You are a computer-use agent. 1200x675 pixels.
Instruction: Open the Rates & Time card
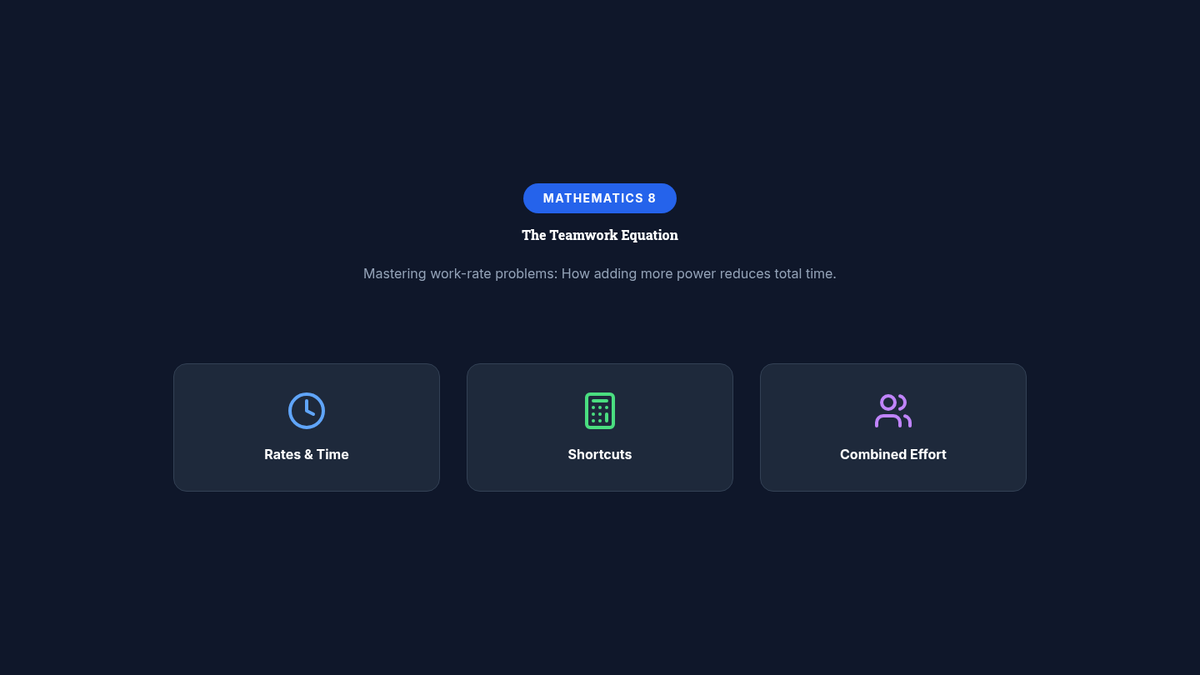click(306, 428)
